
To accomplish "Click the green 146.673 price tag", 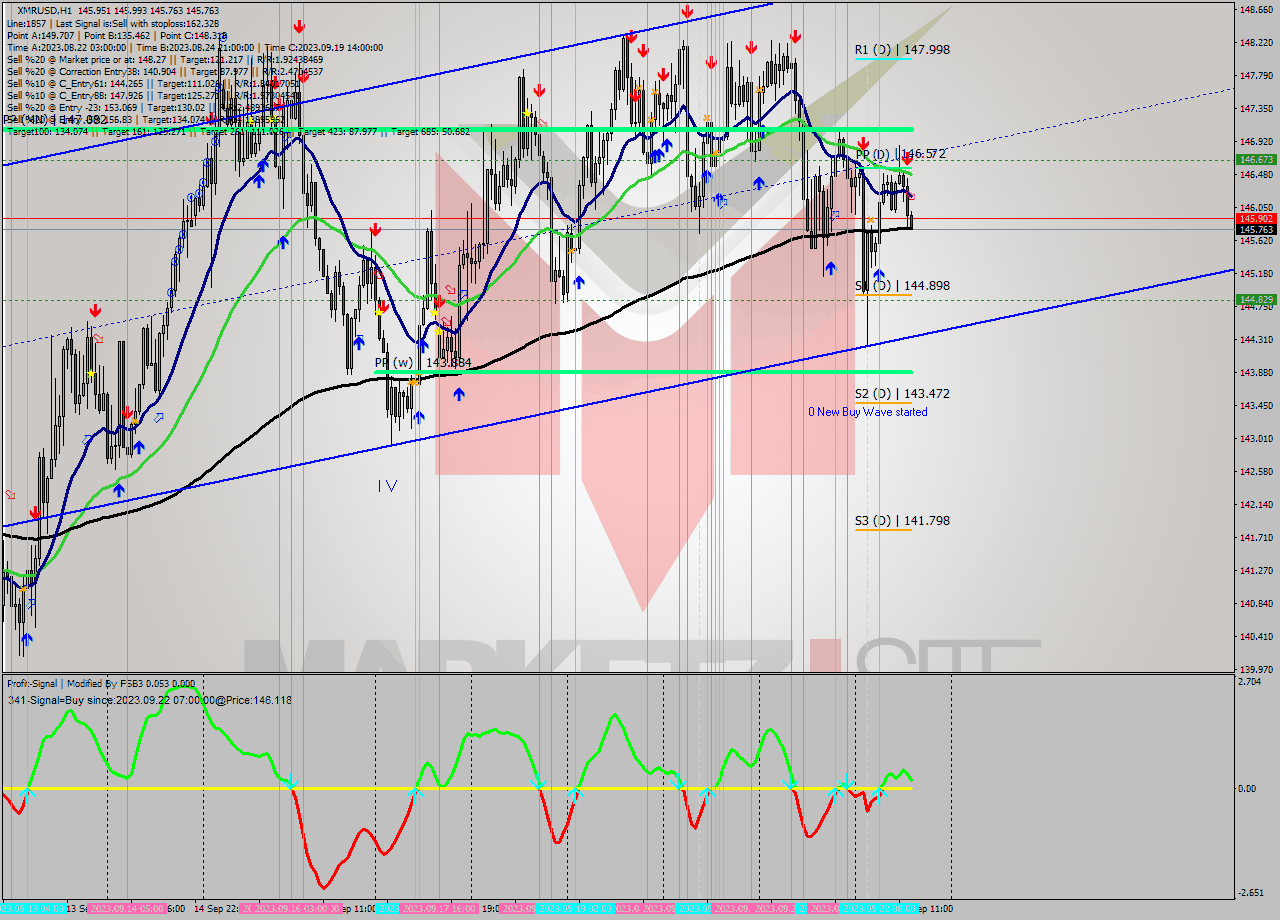I will pyautogui.click(x=1256, y=160).
